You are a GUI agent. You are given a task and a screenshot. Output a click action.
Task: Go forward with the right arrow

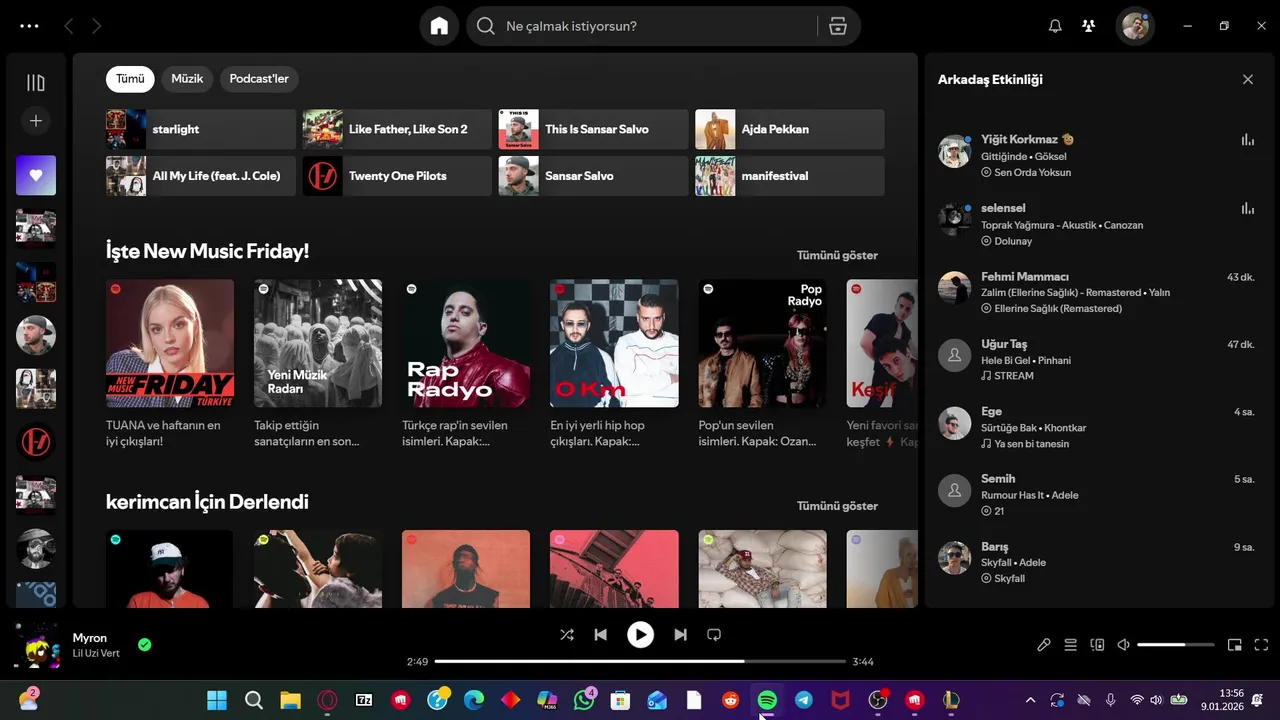pyautogui.click(x=97, y=26)
